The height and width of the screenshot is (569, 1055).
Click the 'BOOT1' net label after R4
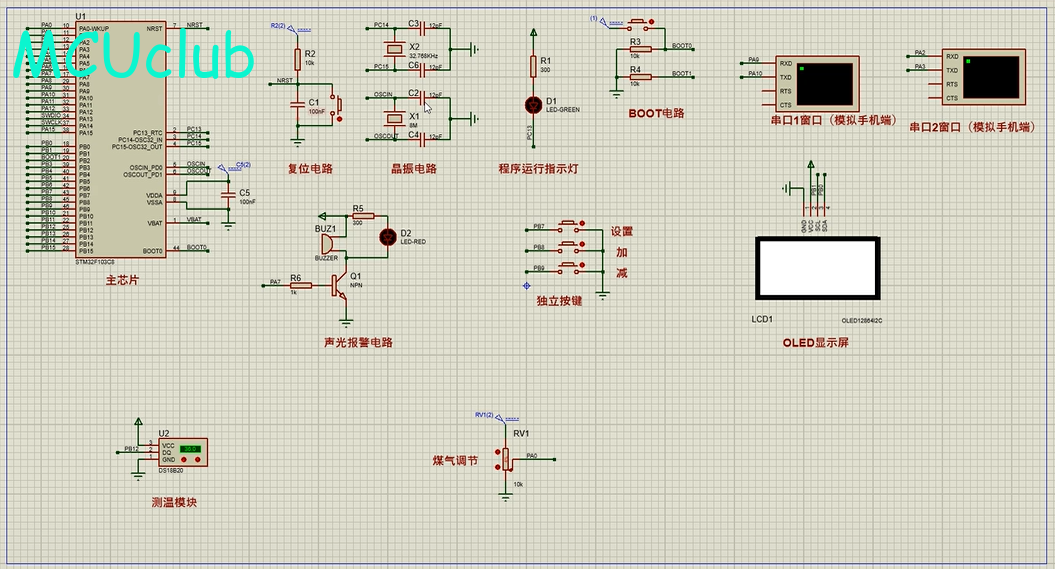coord(682,73)
